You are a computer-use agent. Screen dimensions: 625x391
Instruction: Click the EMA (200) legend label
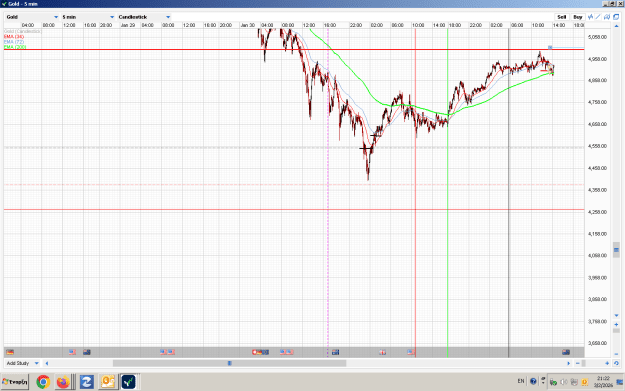15,47
